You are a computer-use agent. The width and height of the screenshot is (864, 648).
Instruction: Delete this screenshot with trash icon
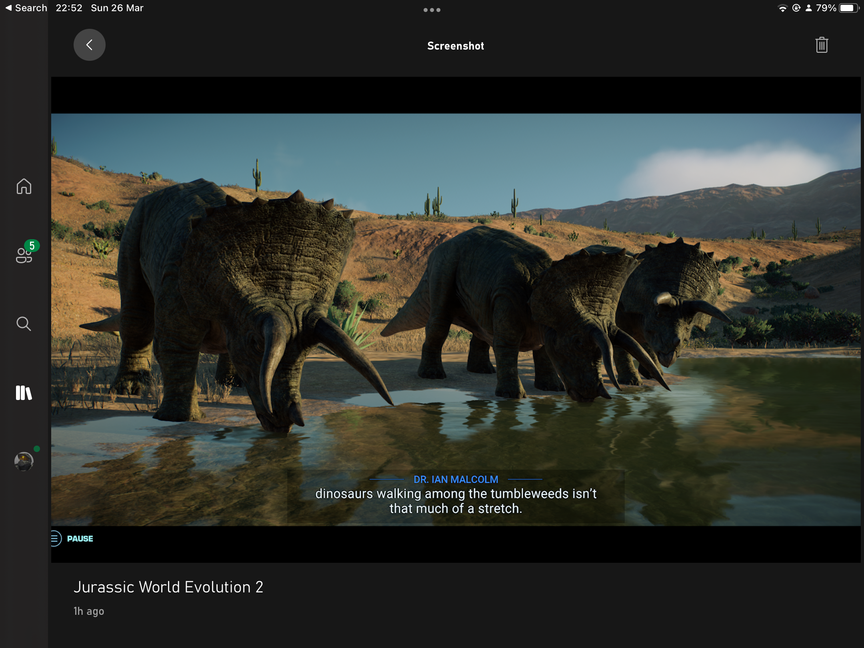point(821,45)
